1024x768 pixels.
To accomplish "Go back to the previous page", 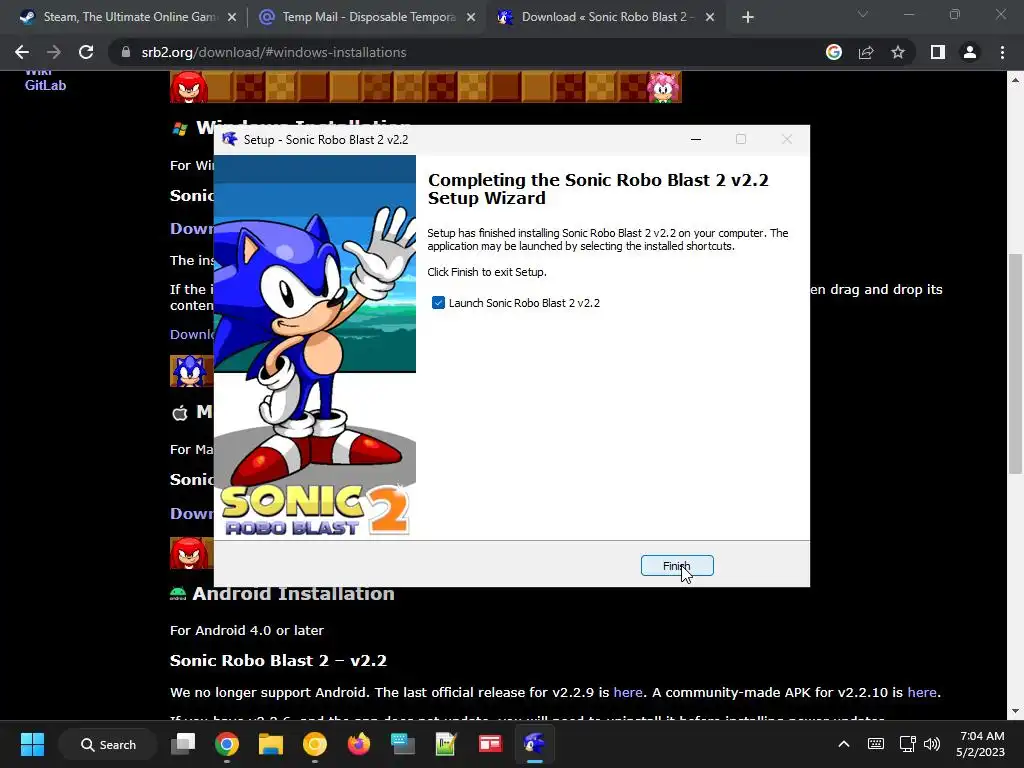I will [22, 52].
